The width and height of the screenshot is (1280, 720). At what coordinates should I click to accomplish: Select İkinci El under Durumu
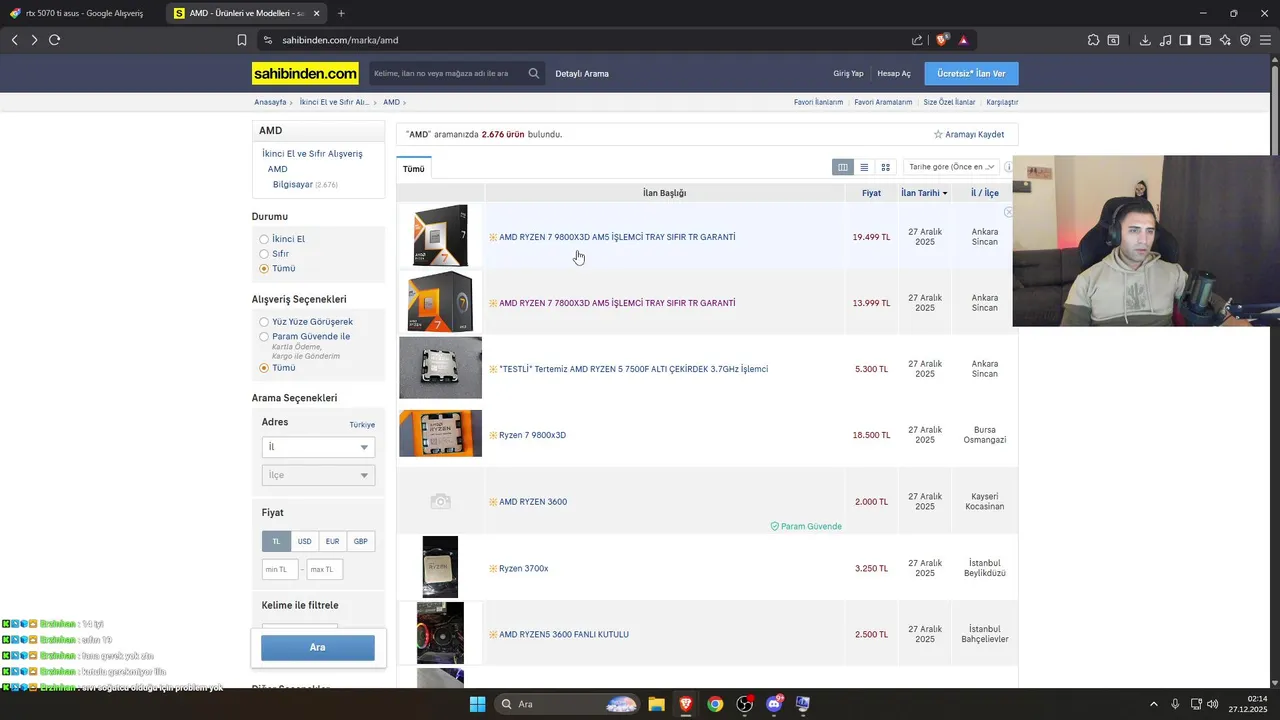[264, 239]
